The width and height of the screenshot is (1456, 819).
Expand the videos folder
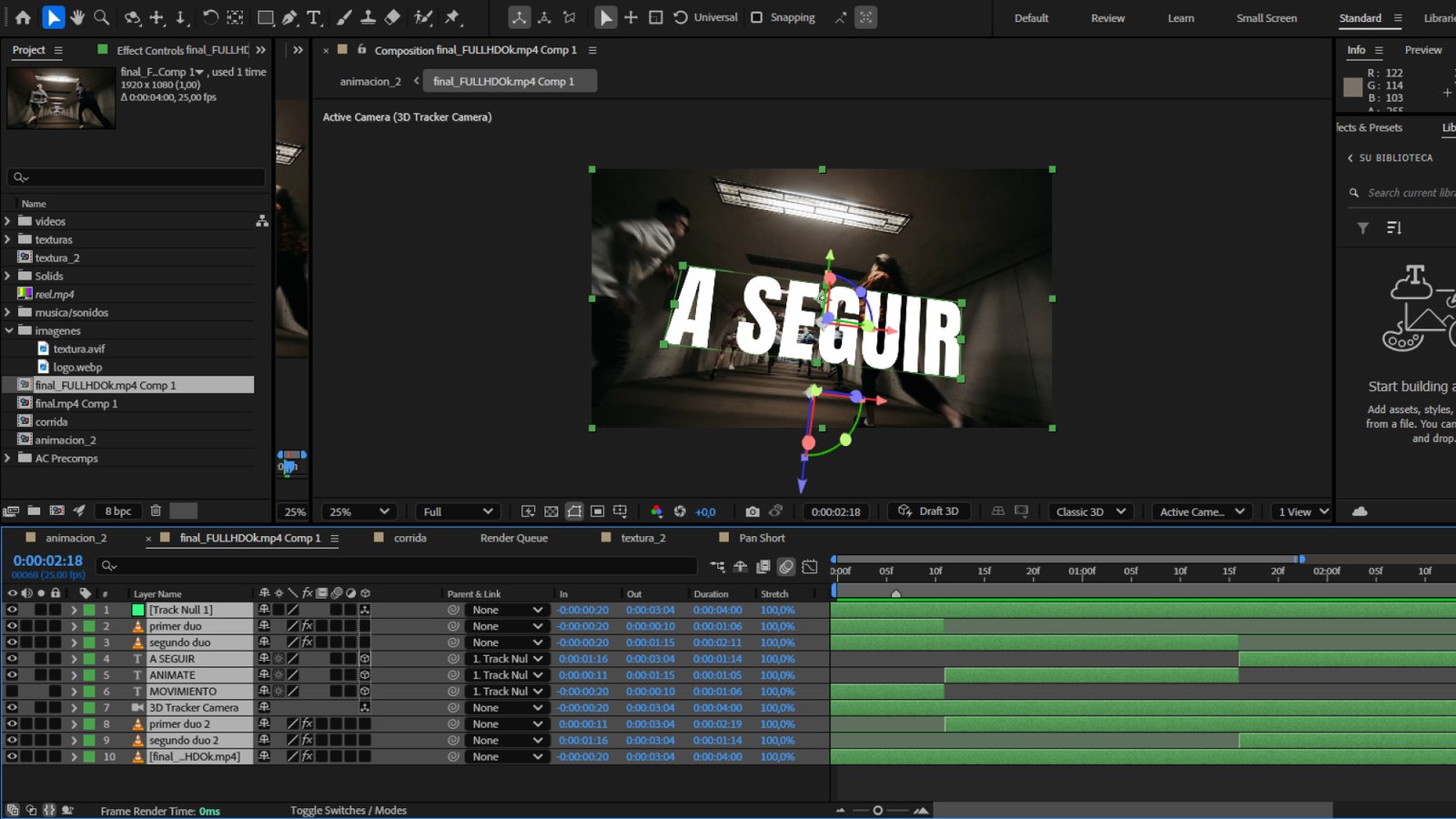(x=8, y=221)
